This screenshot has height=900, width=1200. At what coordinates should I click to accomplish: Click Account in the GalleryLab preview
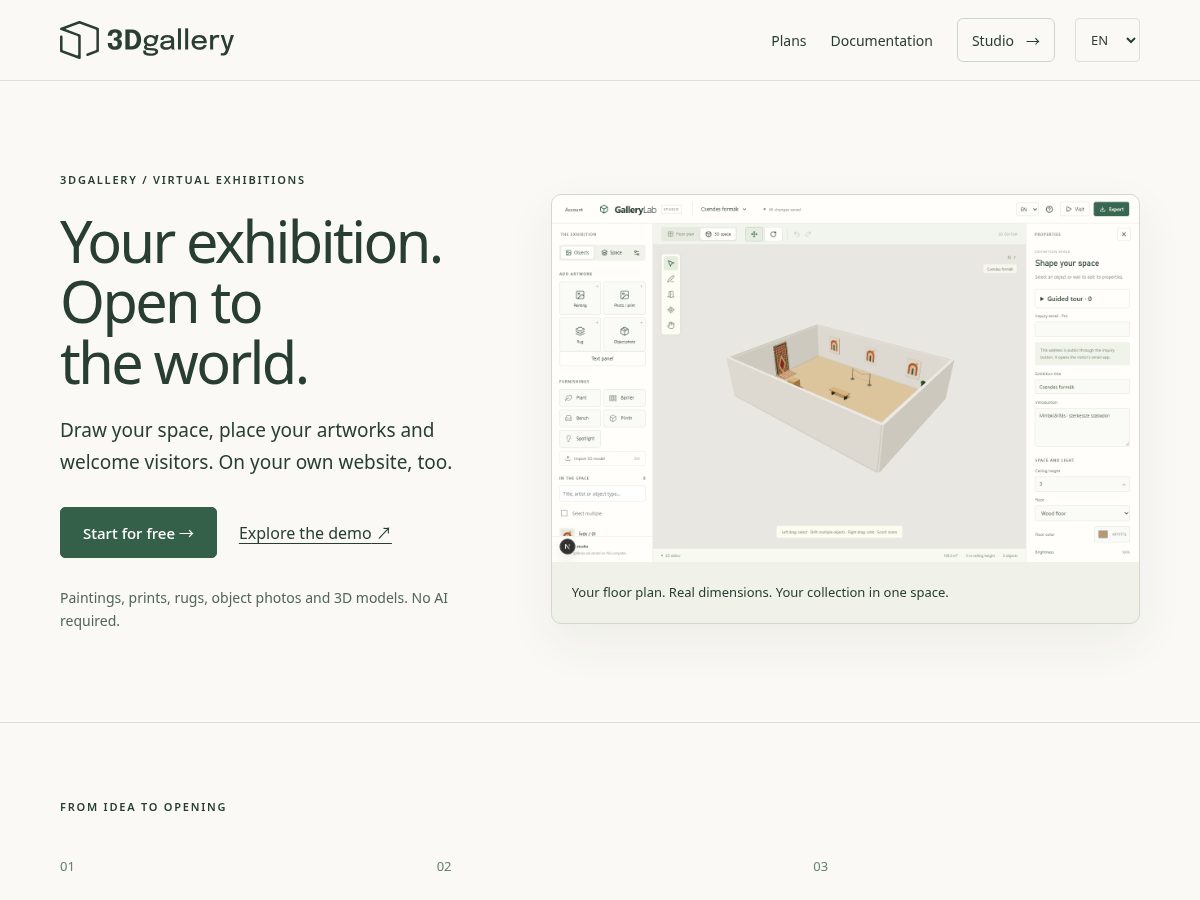[574, 209]
